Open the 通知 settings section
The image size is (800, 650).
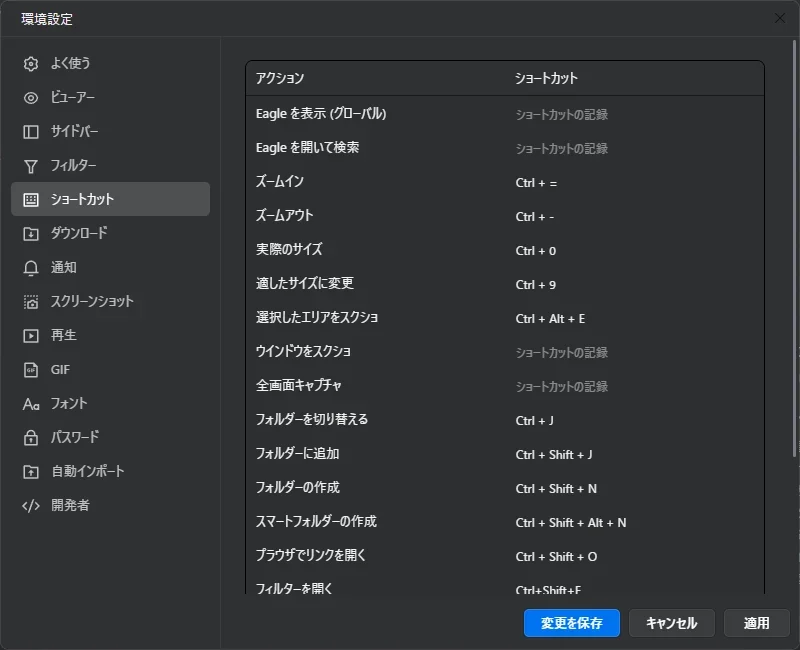(110, 267)
